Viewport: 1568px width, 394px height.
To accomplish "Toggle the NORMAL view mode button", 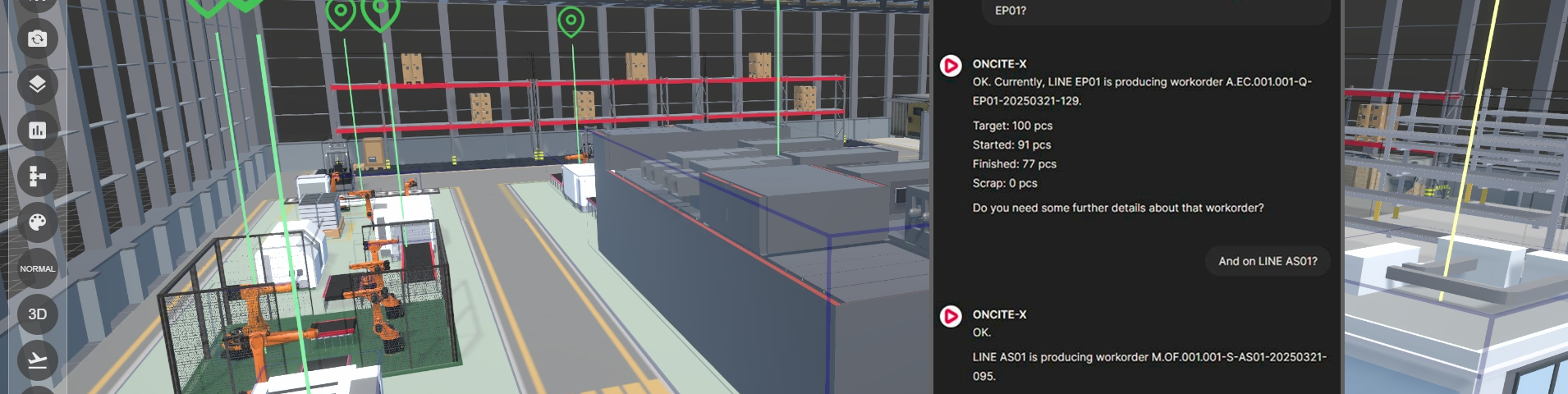I will coord(38,268).
